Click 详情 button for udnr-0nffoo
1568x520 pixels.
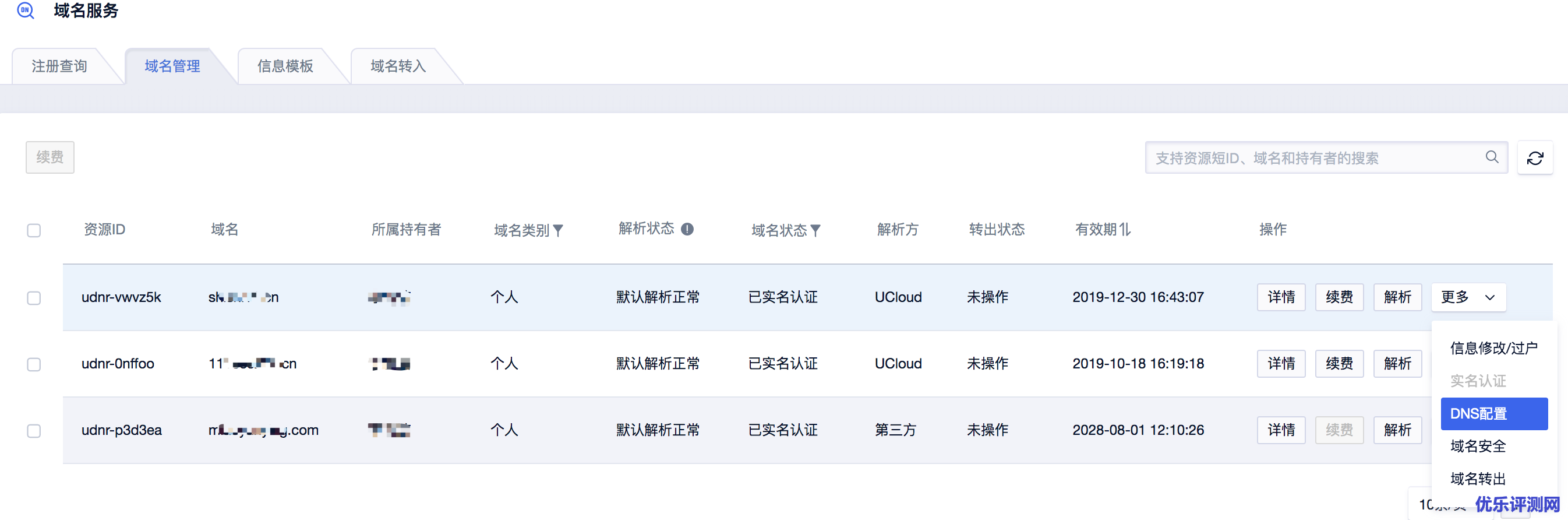[x=1281, y=364]
